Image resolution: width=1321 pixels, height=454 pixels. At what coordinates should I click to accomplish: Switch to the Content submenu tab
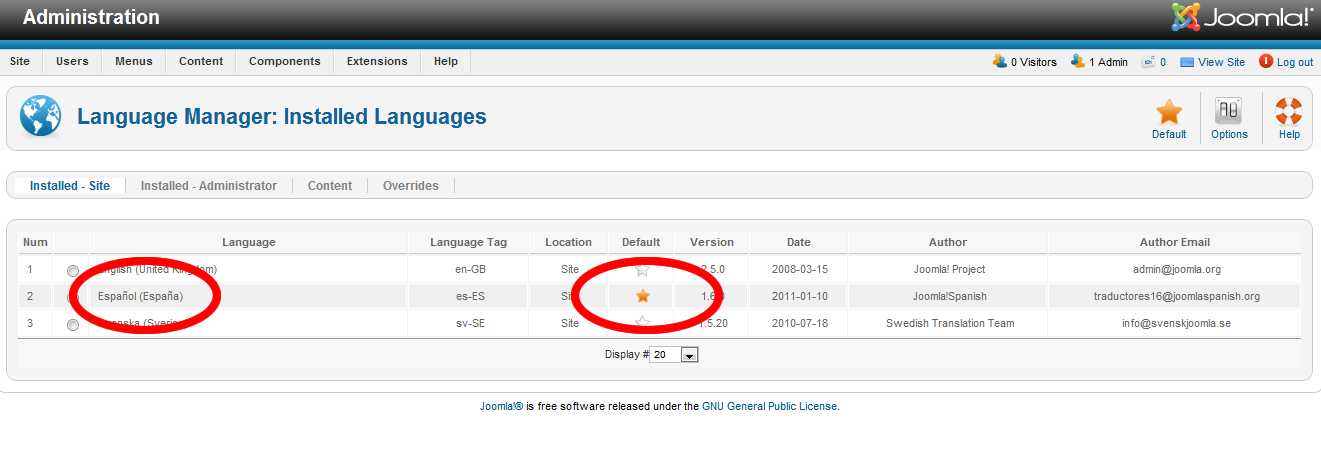point(330,186)
